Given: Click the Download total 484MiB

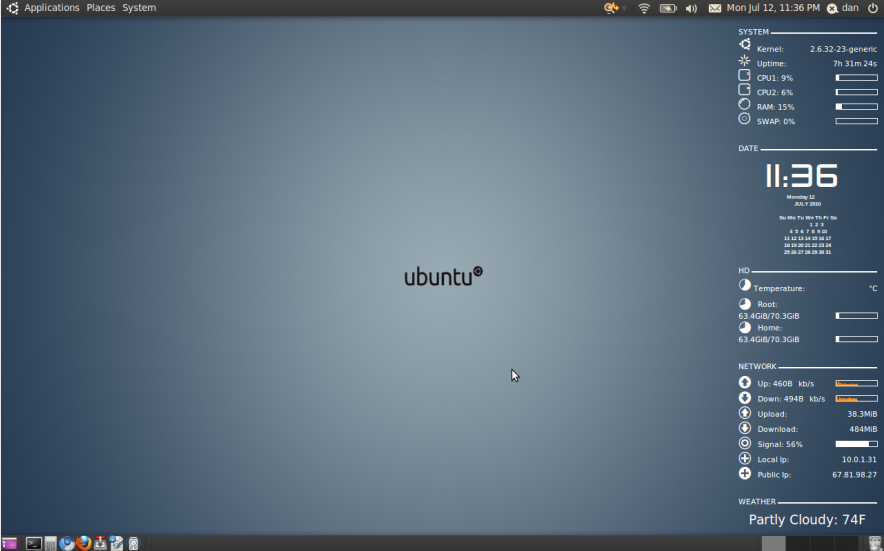Looking at the screenshot, I should [863, 429].
